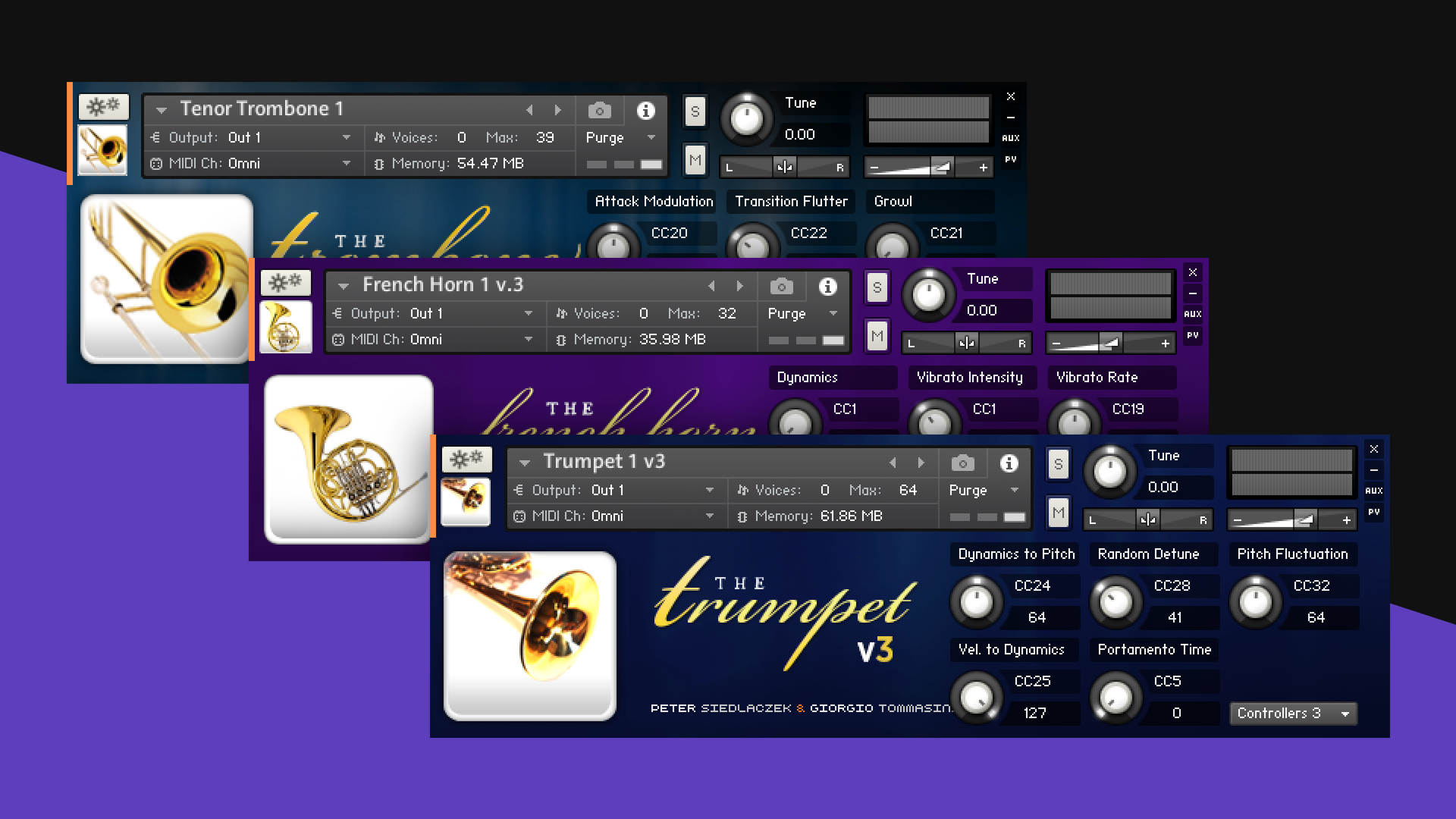Viewport: 1456px width, 819px height.
Task: Click the info icon on the French Horn header
Action: (827, 286)
